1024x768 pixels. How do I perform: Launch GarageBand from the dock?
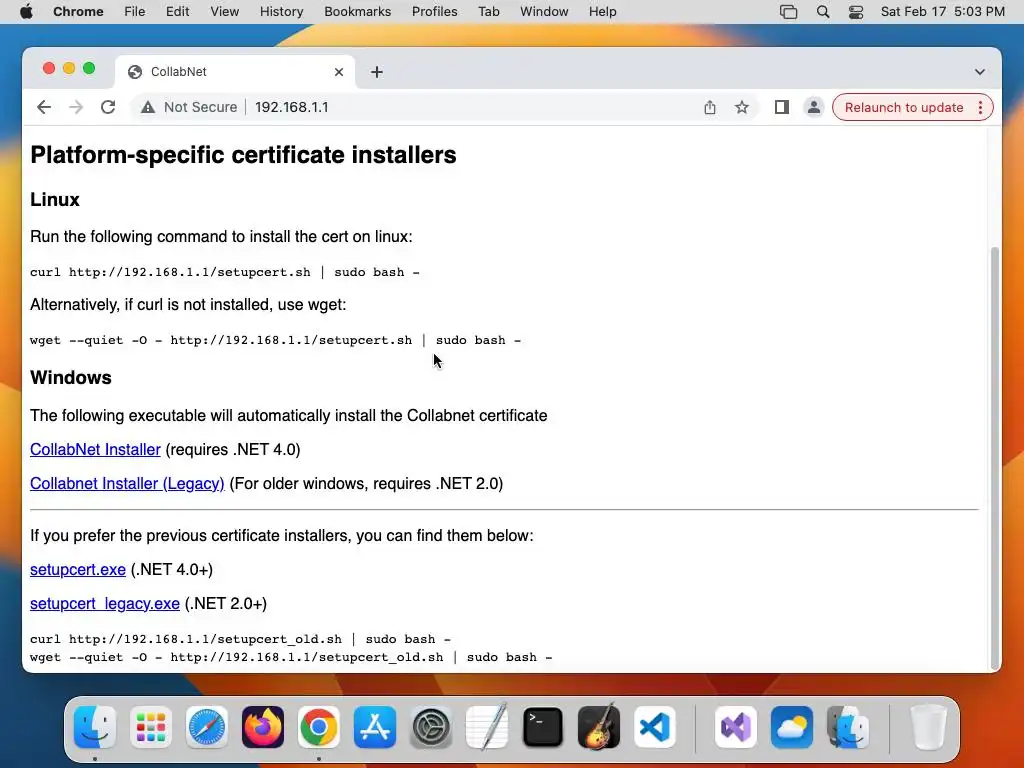click(x=599, y=727)
